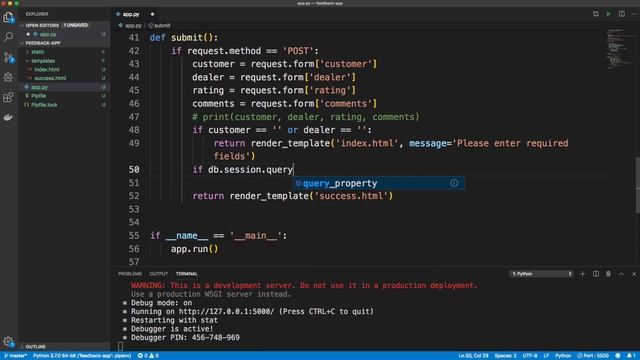Create new terminal with plus icon
This screenshot has width=640, height=360.
click(x=582, y=274)
